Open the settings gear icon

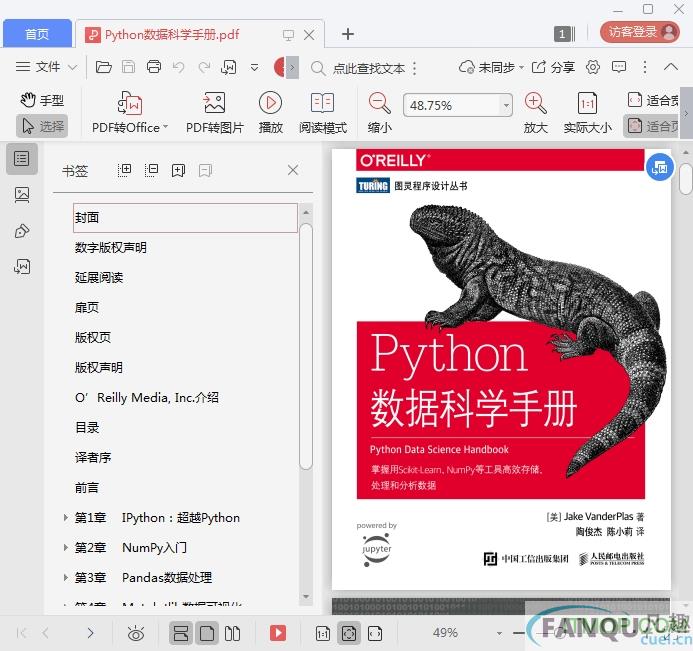pos(593,67)
